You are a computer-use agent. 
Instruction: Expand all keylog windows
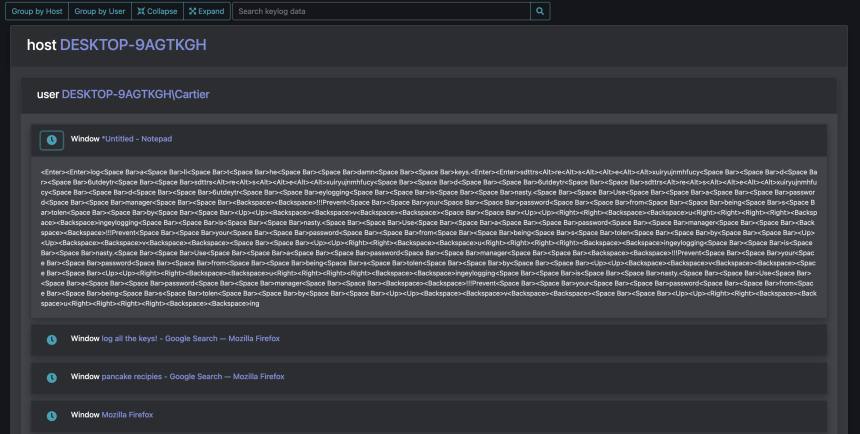207,11
